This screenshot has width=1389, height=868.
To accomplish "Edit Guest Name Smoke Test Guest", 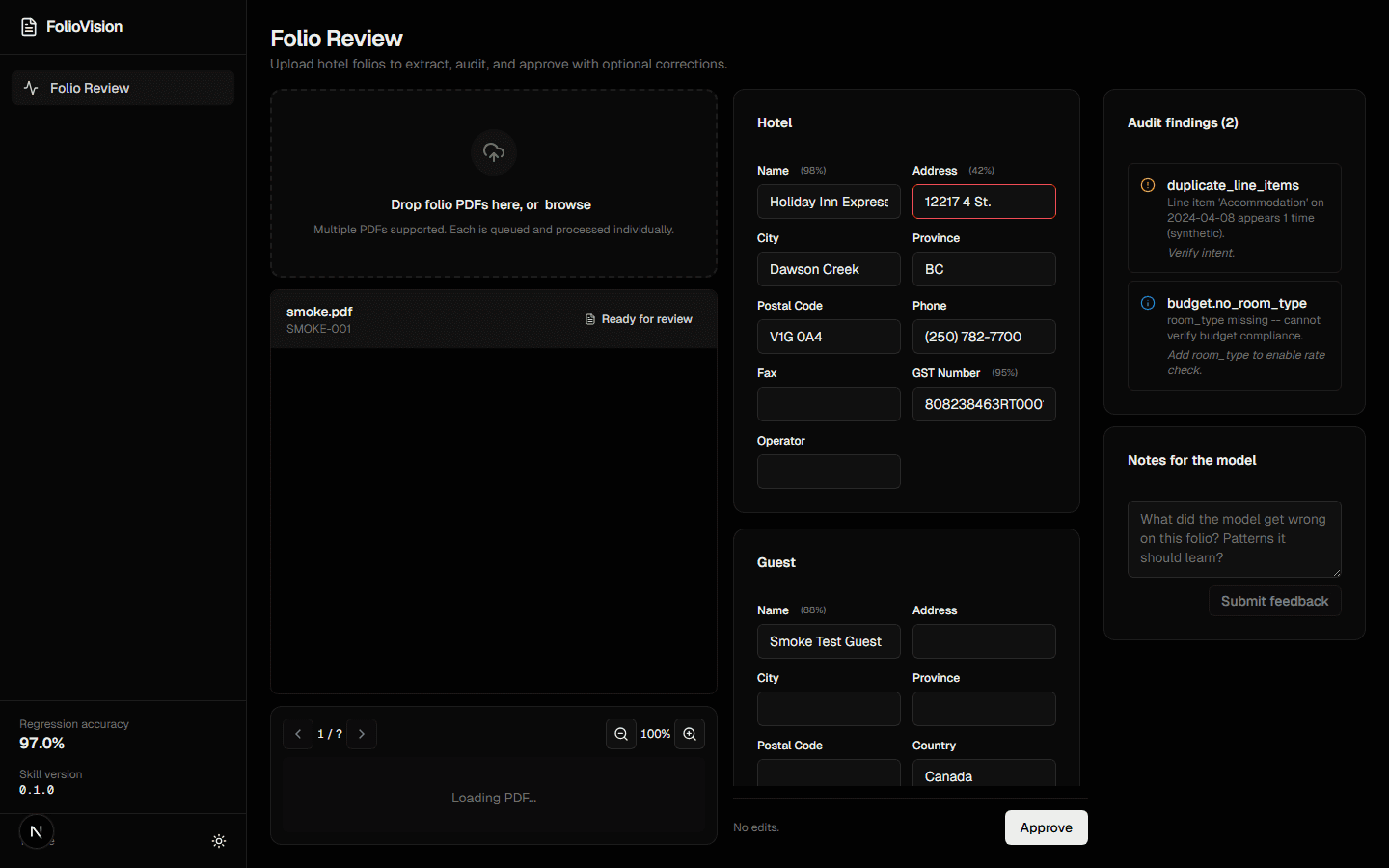I will tap(829, 641).
